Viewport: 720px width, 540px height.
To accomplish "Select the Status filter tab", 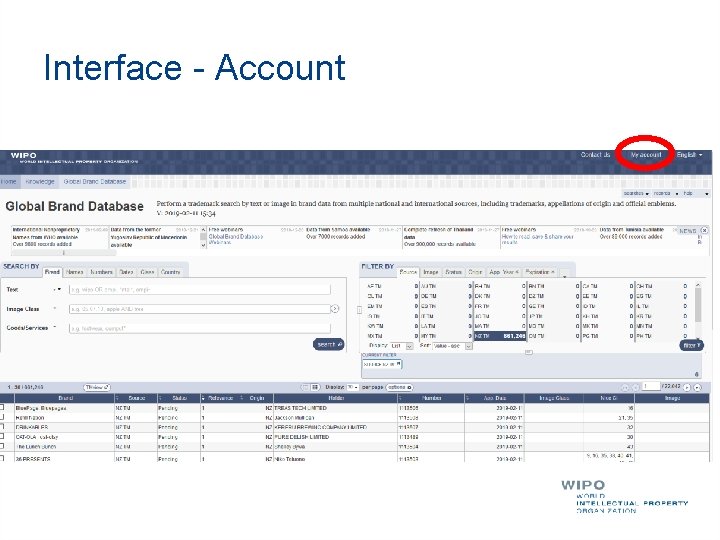I will pos(454,272).
